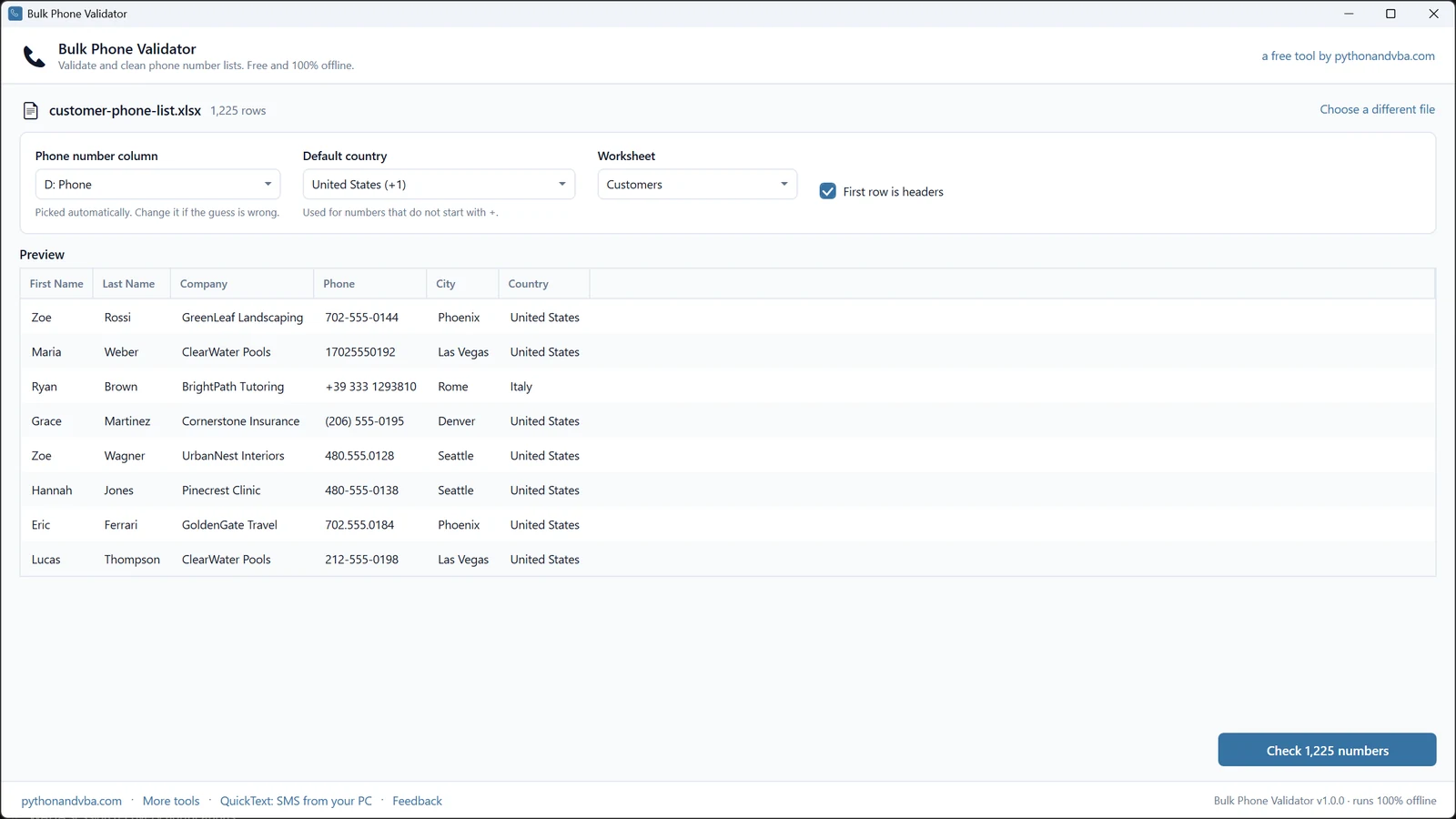The height and width of the screenshot is (819, 1456).
Task: Click the phone handset logo icon
Action: pos(34,56)
